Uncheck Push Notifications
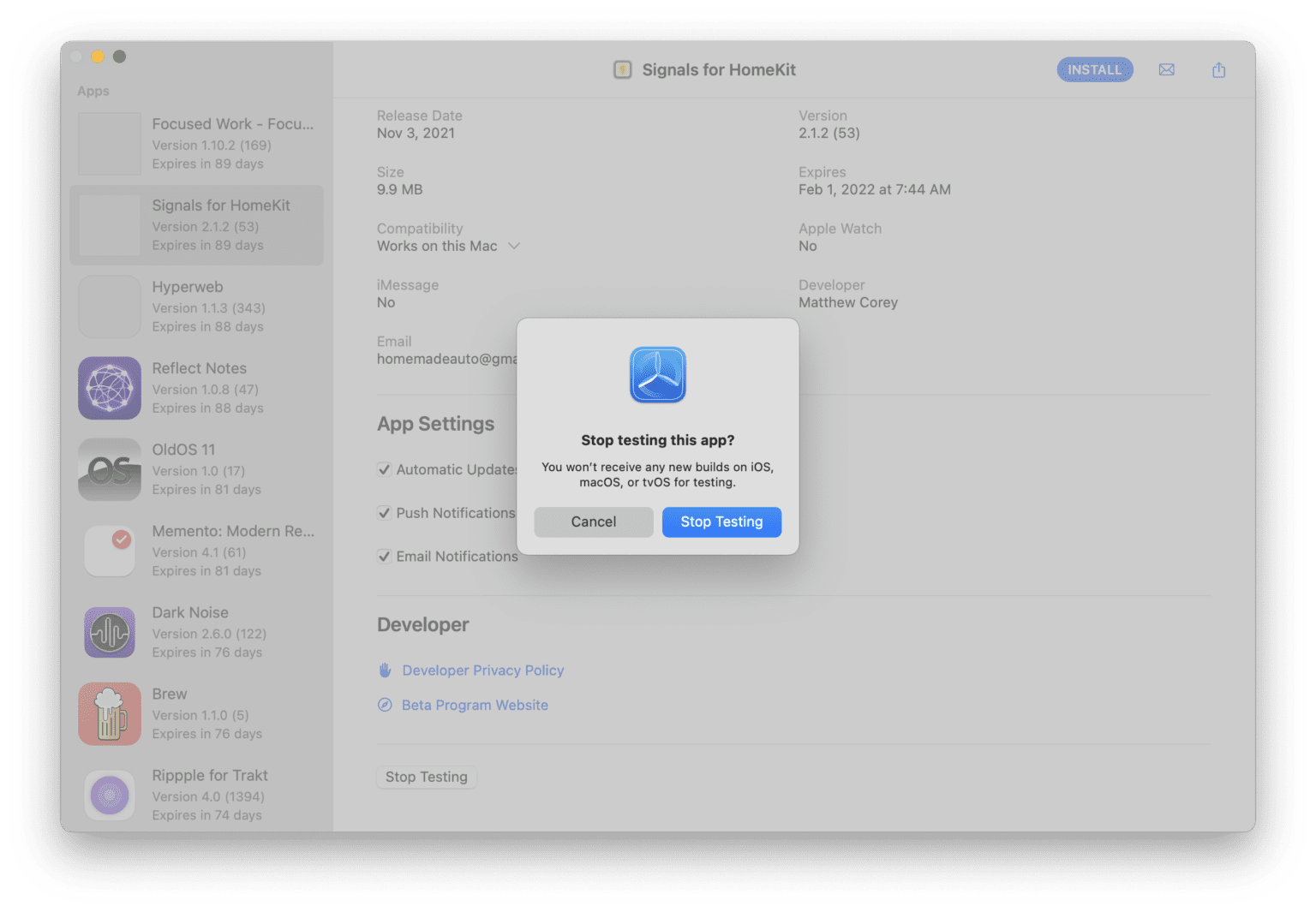 [385, 512]
